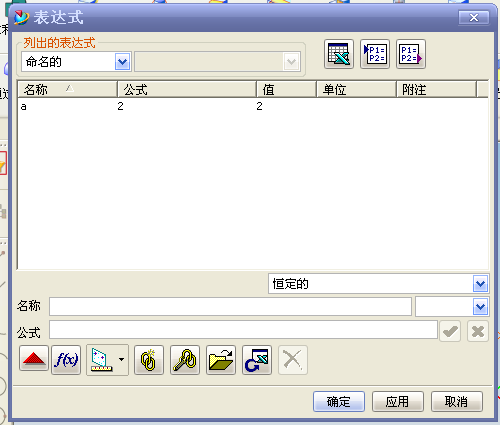Open the 命名的 listed expressions dropdown

(x=122, y=62)
